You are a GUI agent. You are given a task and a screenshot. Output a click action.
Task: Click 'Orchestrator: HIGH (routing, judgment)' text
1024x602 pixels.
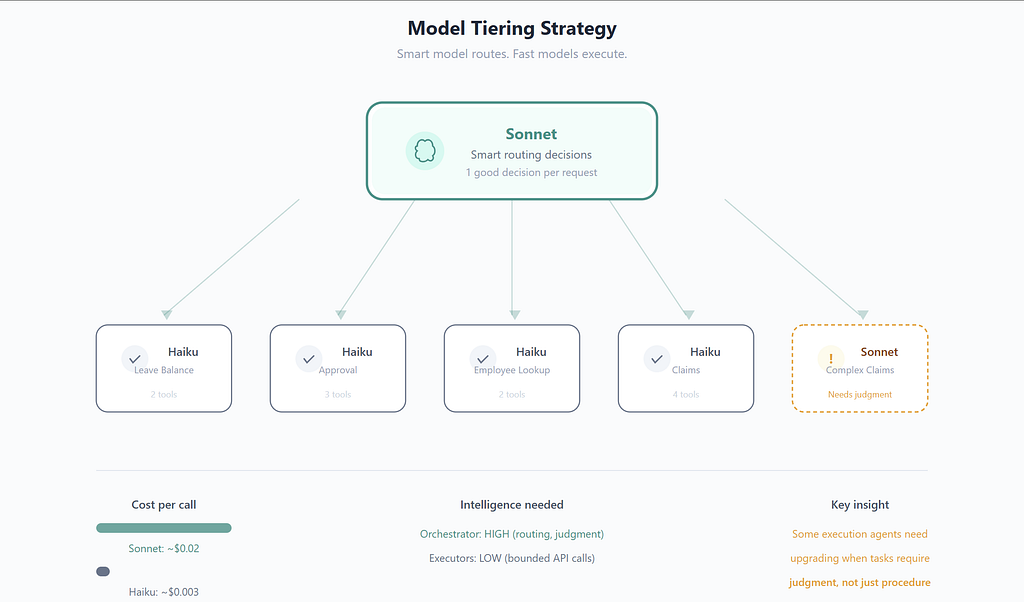tap(512, 534)
